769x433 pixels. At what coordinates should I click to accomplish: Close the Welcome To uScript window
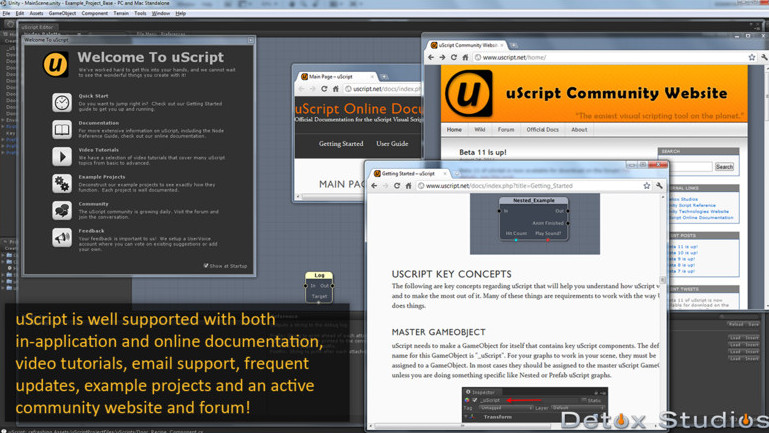[x=251, y=40]
